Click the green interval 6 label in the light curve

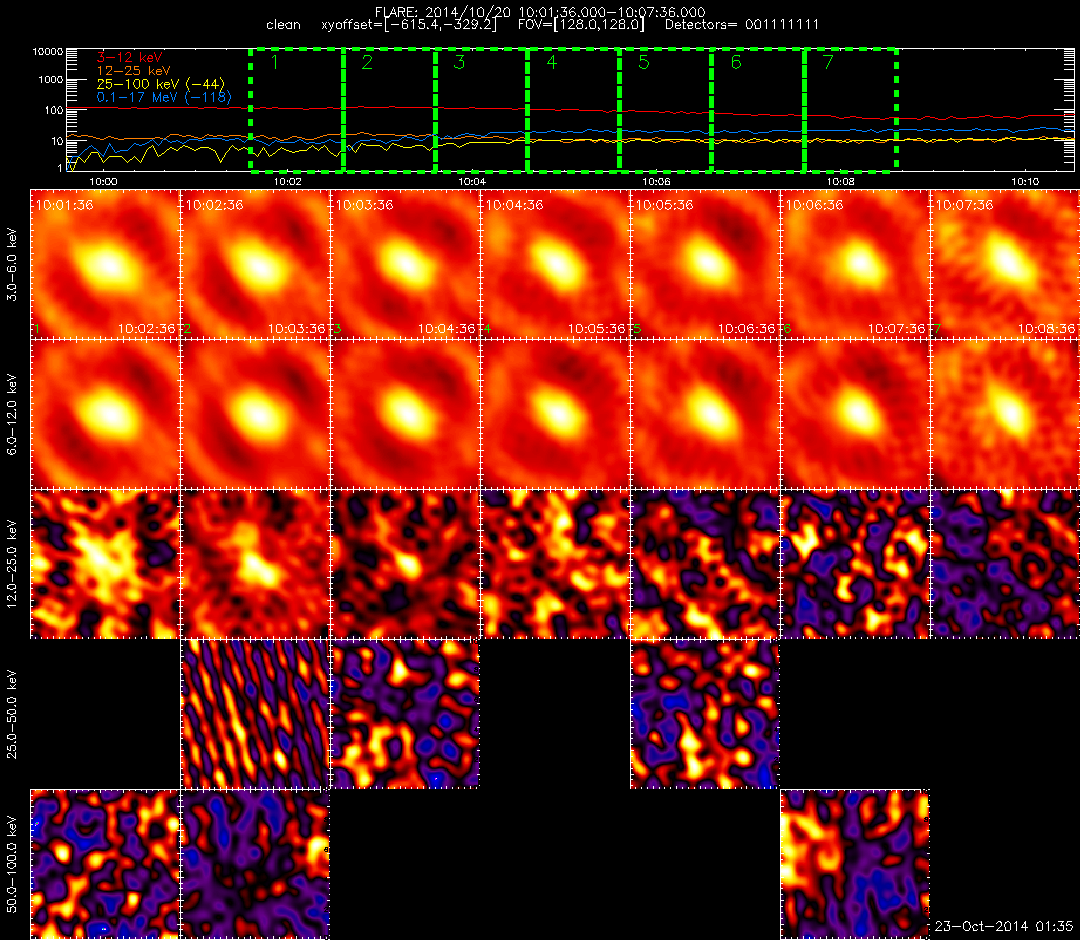pyautogui.click(x=736, y=62)
